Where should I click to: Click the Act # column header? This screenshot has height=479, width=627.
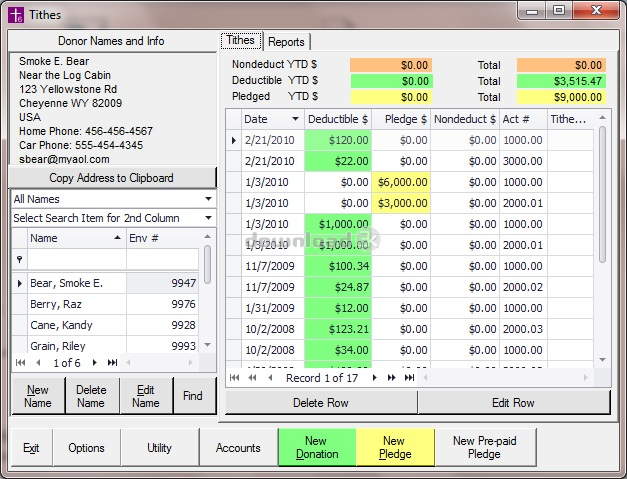(x=523, y=119)
